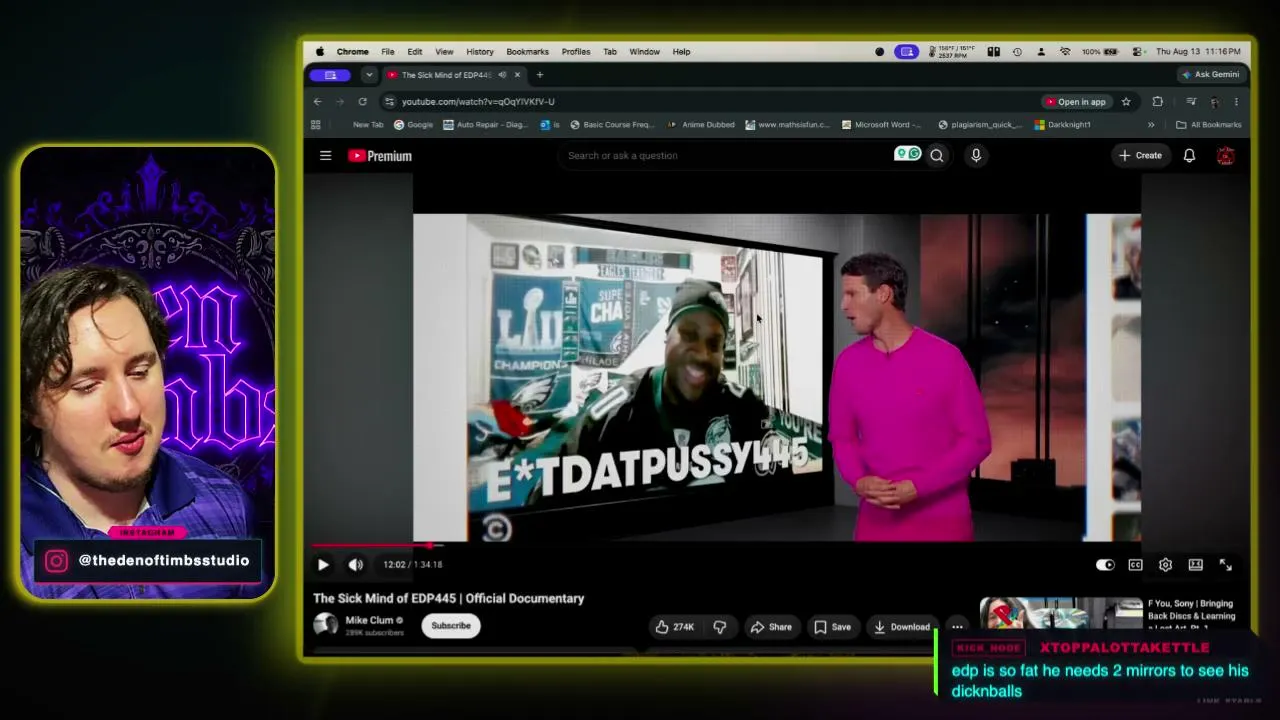Toggle closed captions
The height and width of the screenshot is (720, 1280).
[1135, 565]
